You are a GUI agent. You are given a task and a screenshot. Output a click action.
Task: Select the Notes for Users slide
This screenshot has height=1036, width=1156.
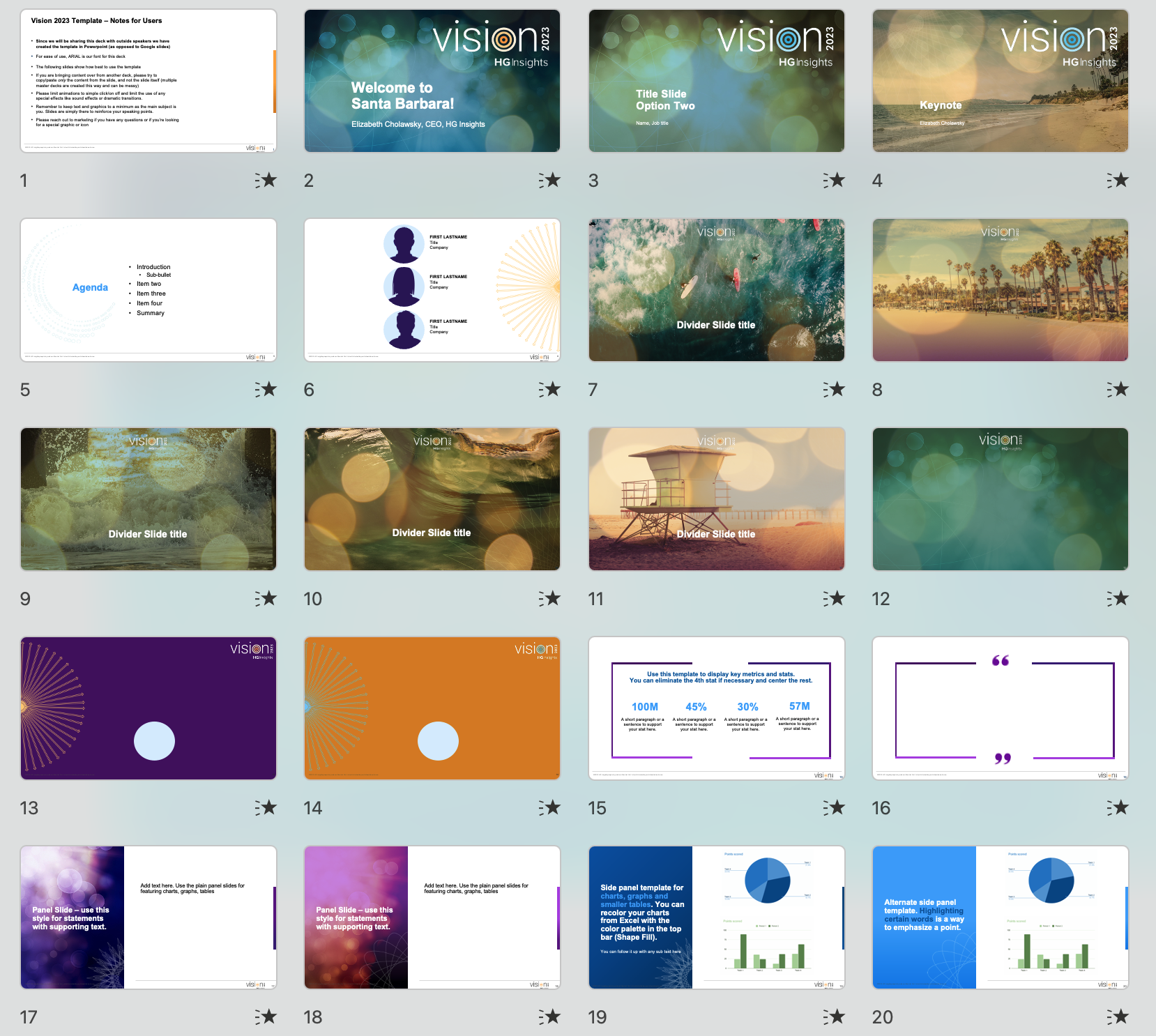148,80
